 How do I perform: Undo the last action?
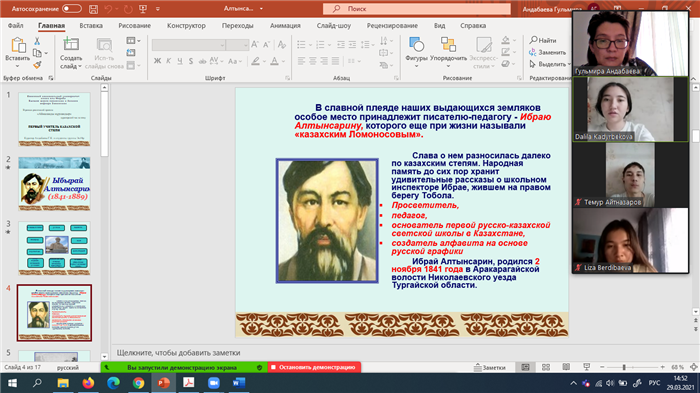click(x=108, y=8)
